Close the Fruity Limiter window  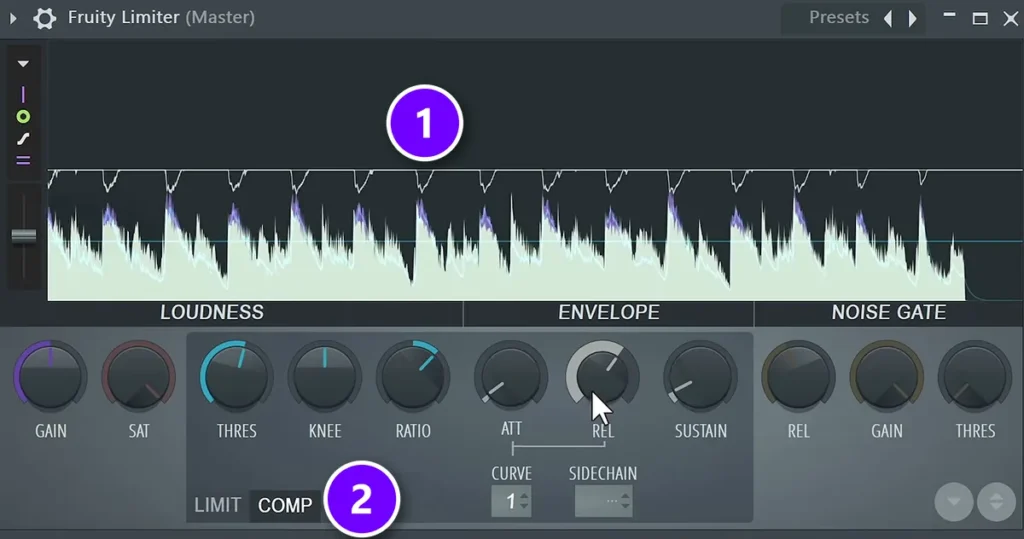[1010, 18]
